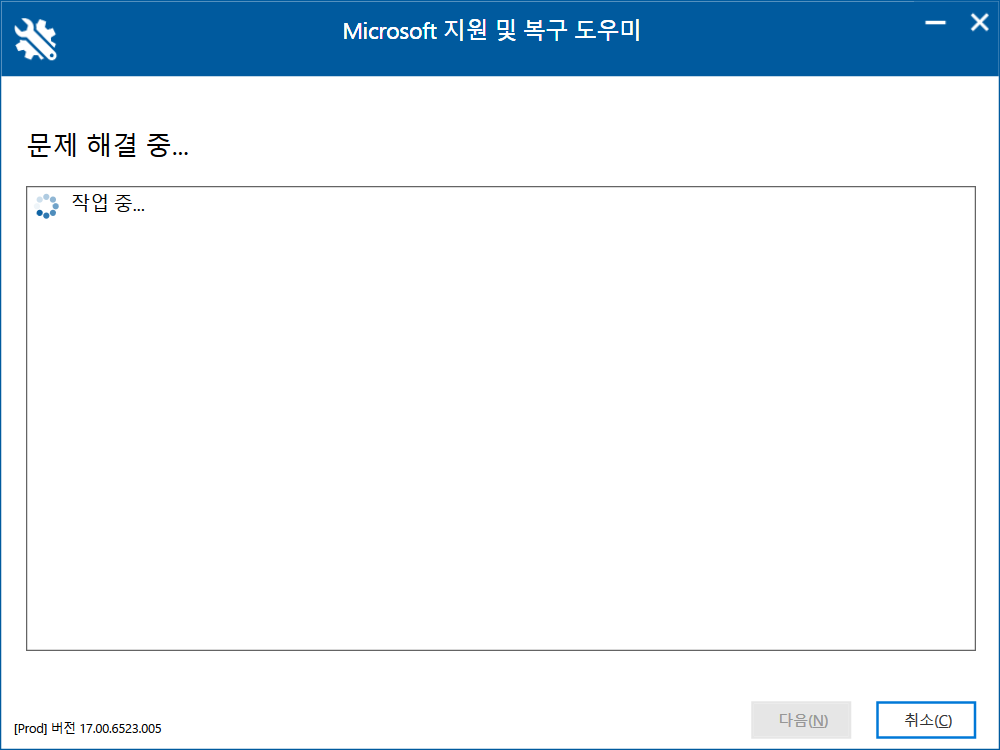Click the 작업 중... status text

pos(108,203)
